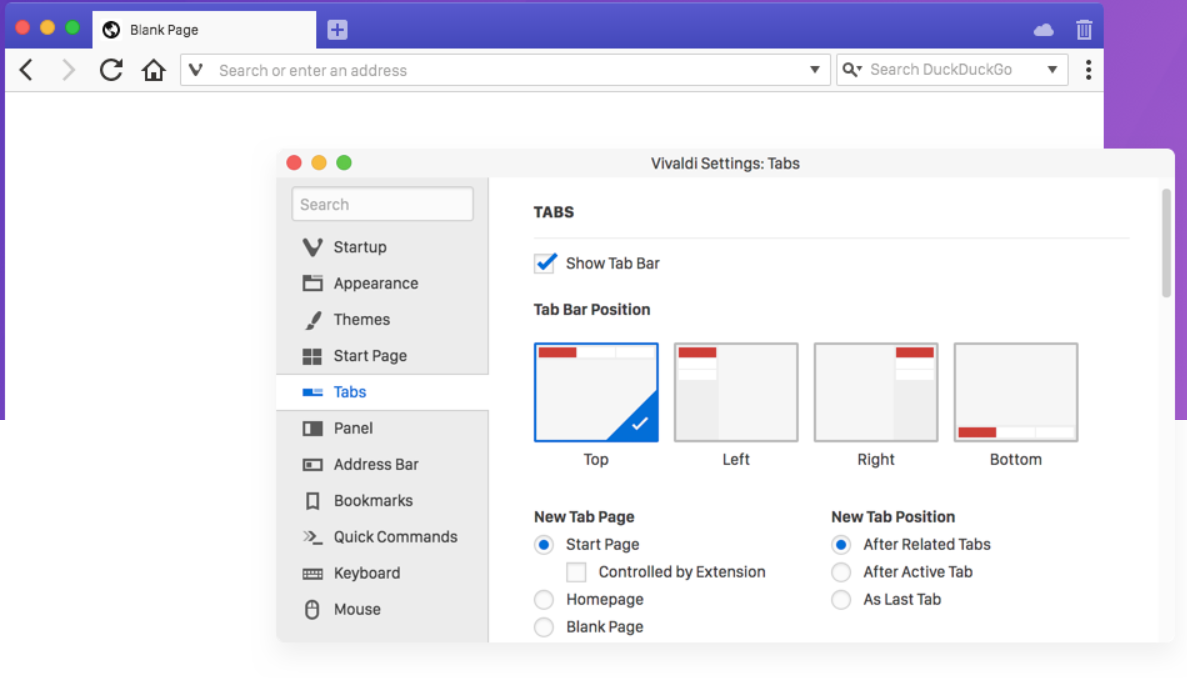Select After Active Tab position

coord(841,572)
